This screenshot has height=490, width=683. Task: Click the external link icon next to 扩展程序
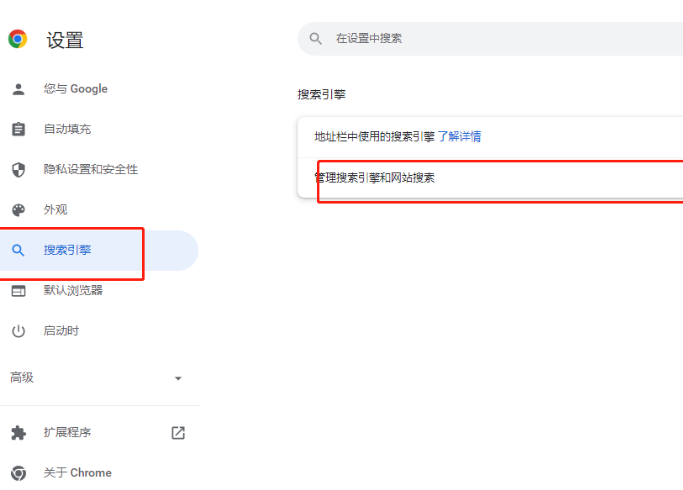pyautogui.click(x=178, y=433)
